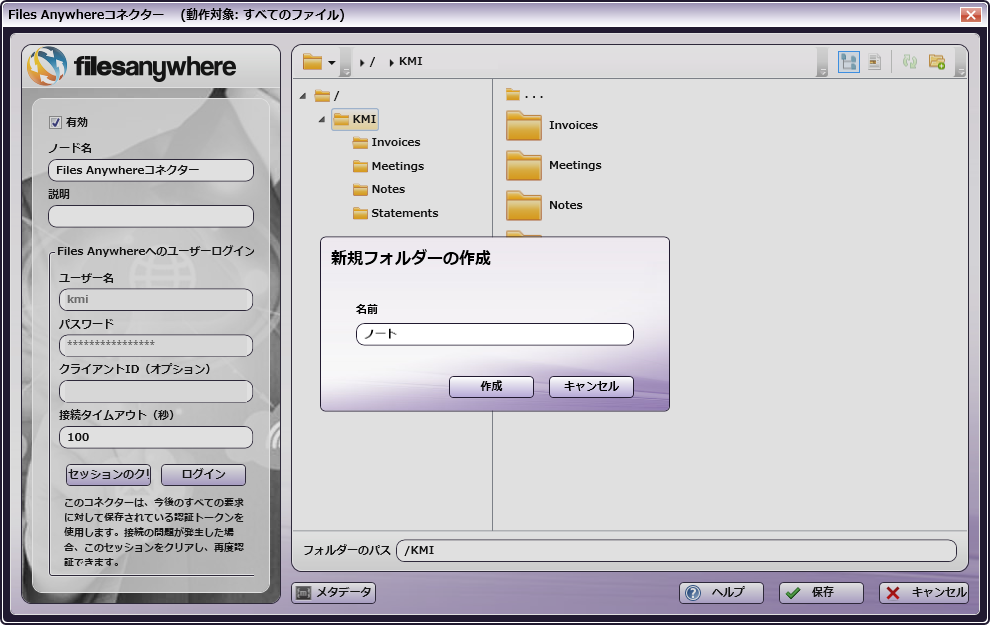Select Invoices folder in the tree
The height and width of the screenshot is (625, 990).
pos(386,143)
